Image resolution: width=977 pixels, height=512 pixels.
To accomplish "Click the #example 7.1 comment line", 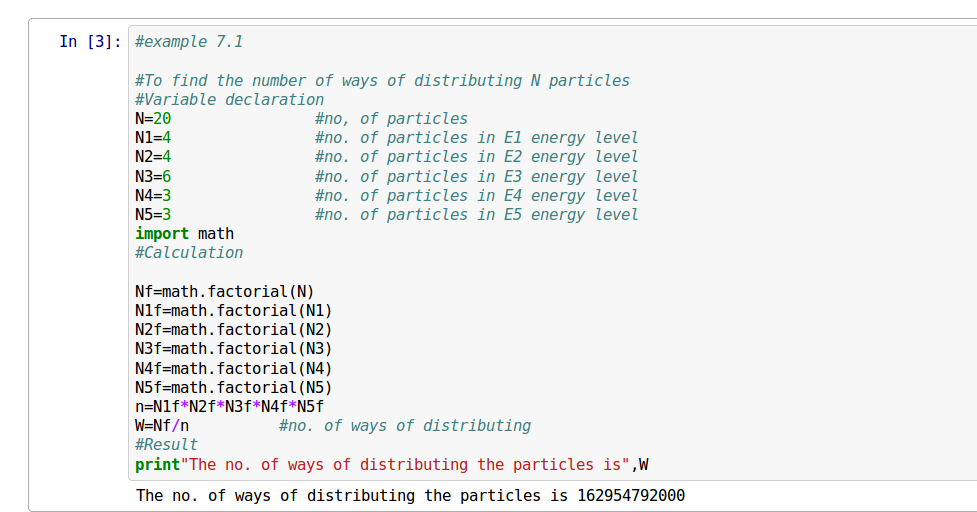I will point(189,42).
